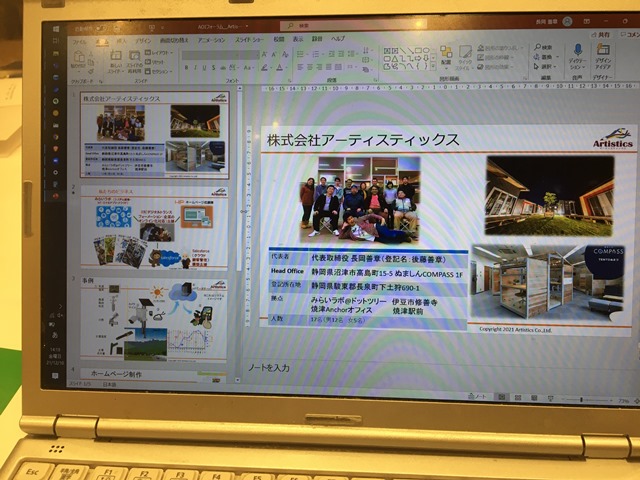
Task: Click the Center alignment paragraph icon
Action: coord(310,67)
